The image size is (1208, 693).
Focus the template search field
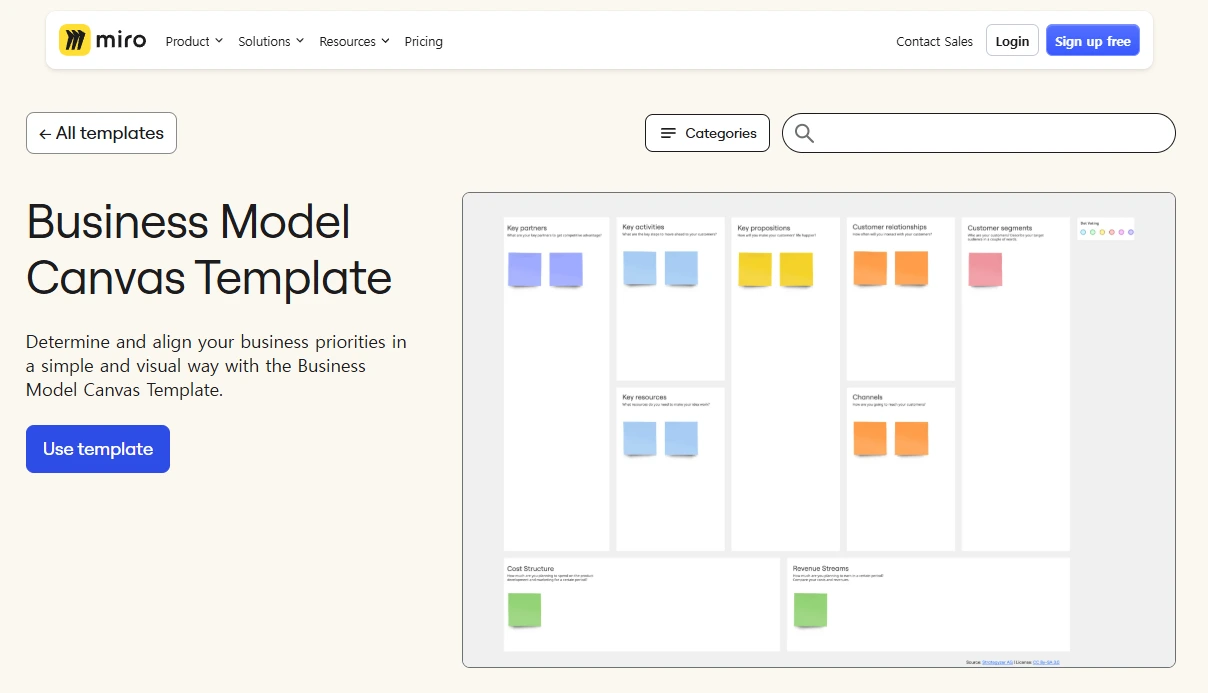pyautogui.click(x=978, y=133)
